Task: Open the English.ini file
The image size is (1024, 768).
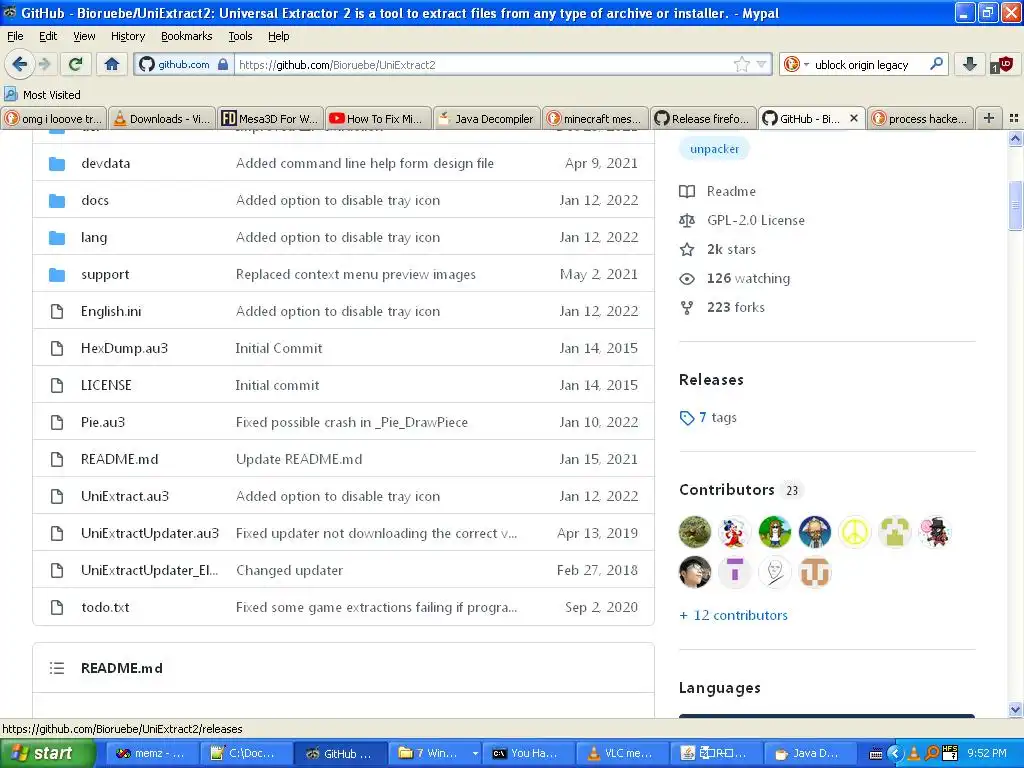Action: click(x=111, y=312)
